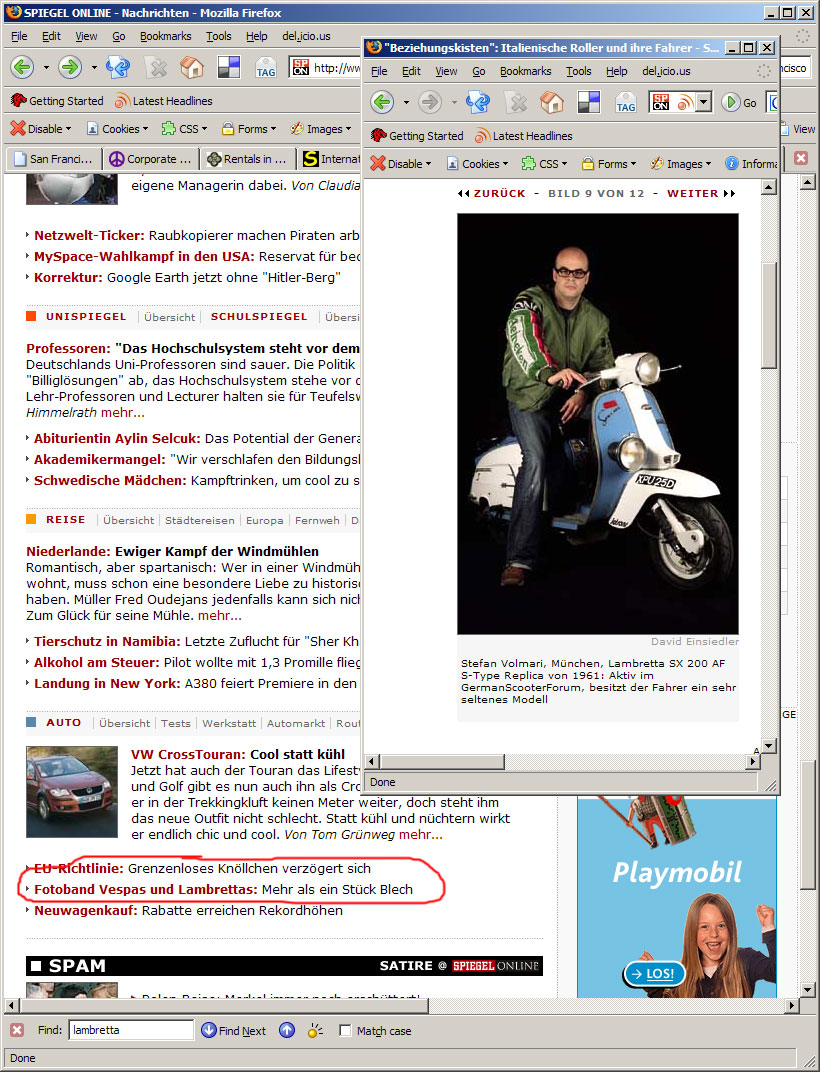The image size is (820, 1072).
Task: Open the Bookmarks menu in popup window
Action: (x=525, y=71)
